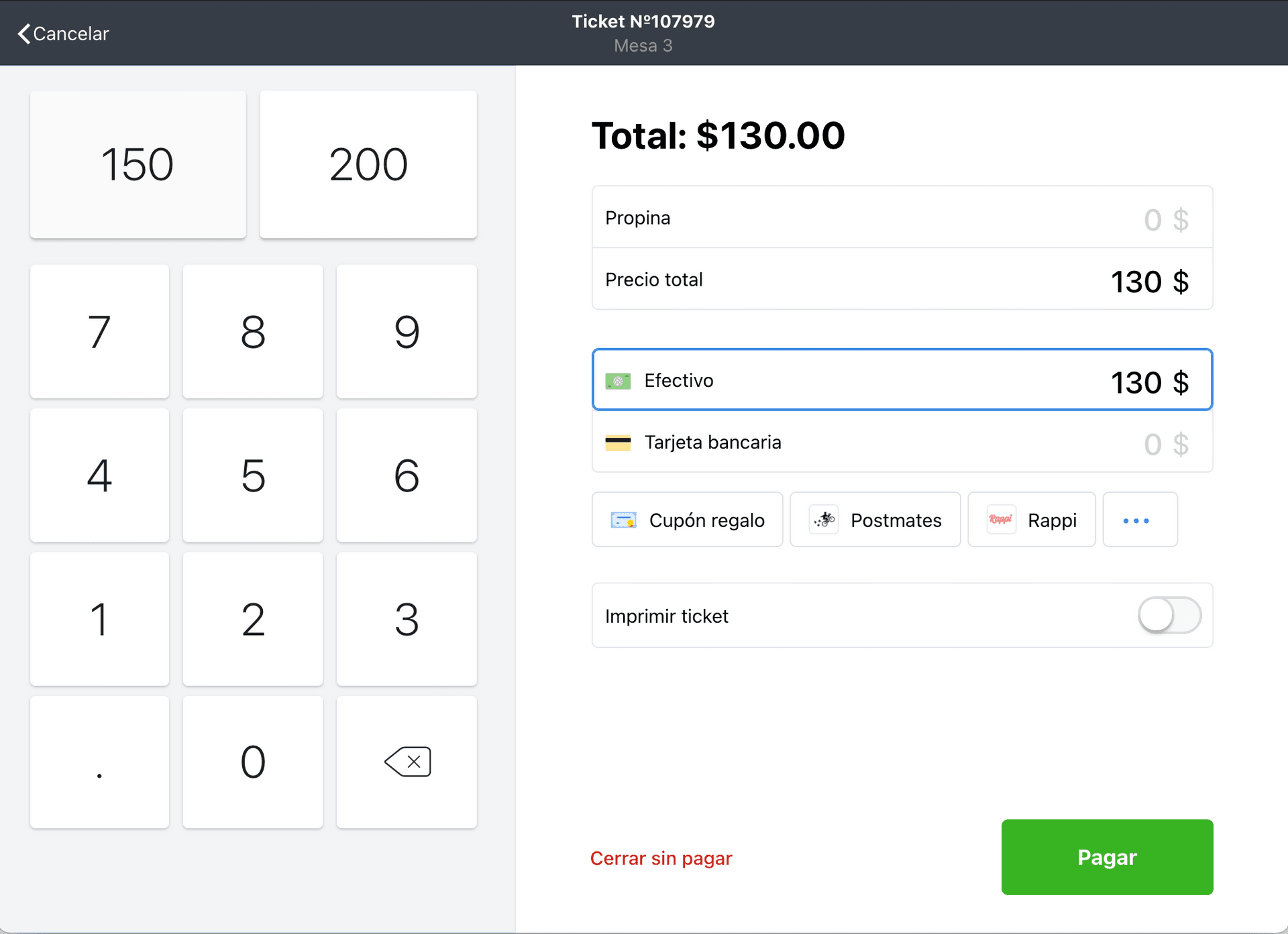Tap the 5 key on keypad
Viewport: 1288px width, 934px height.
point(253,475)
